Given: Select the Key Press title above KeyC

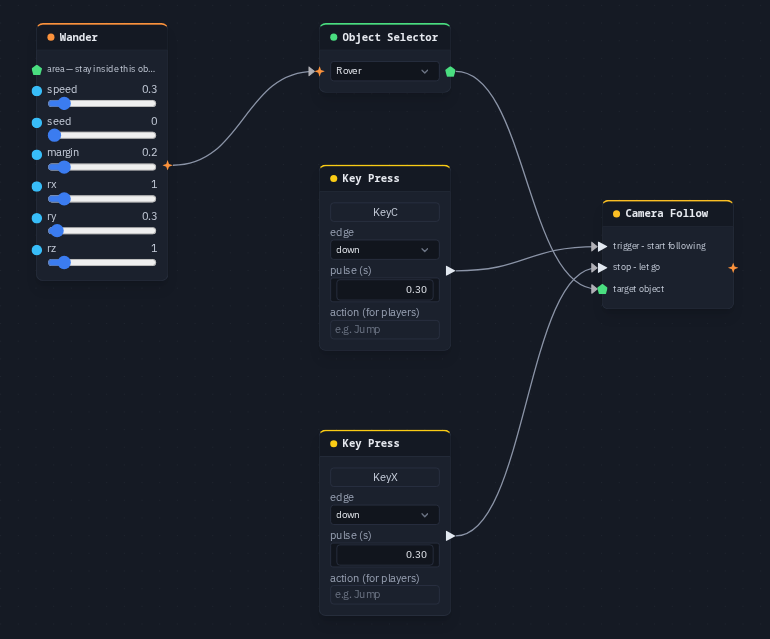Looking at the screenshot, I should (x=371, y=179).
